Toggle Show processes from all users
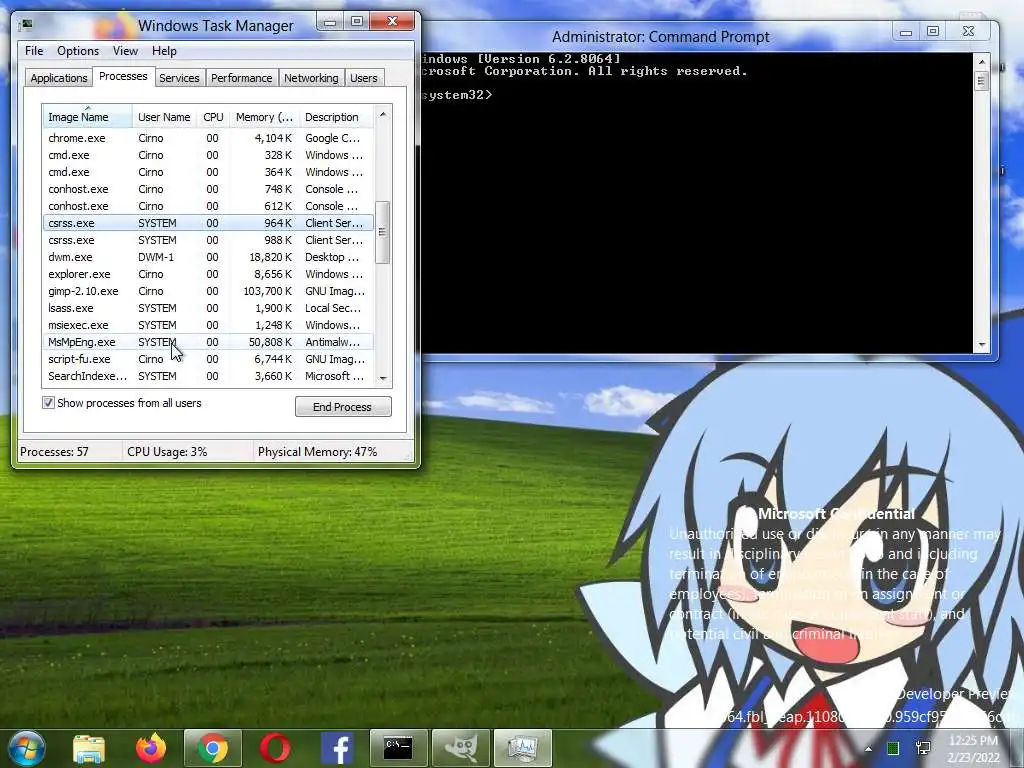 point(48,403)
